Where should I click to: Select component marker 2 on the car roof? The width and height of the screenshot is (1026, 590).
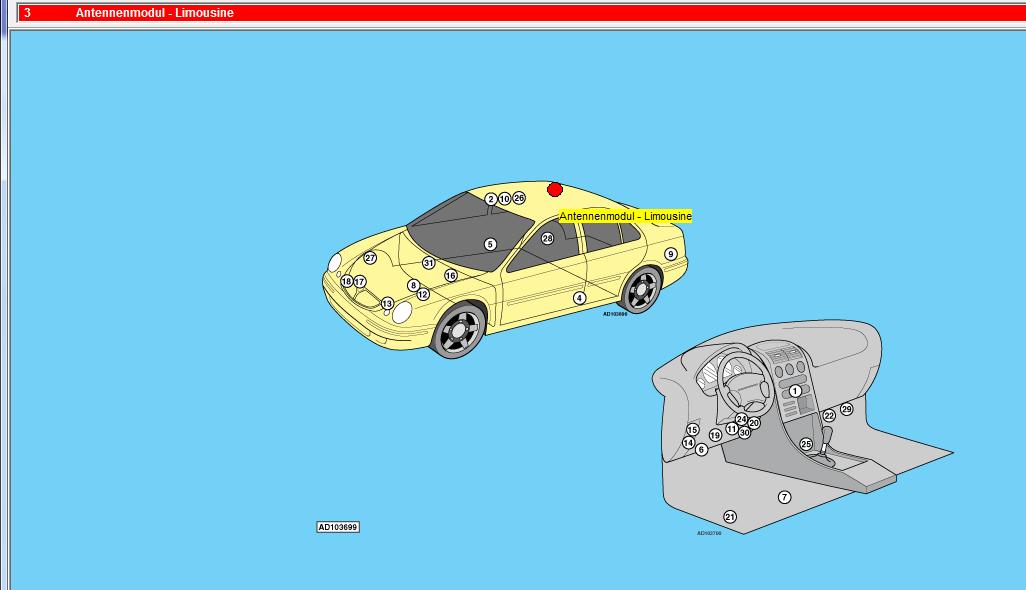[x=491, y=199]
